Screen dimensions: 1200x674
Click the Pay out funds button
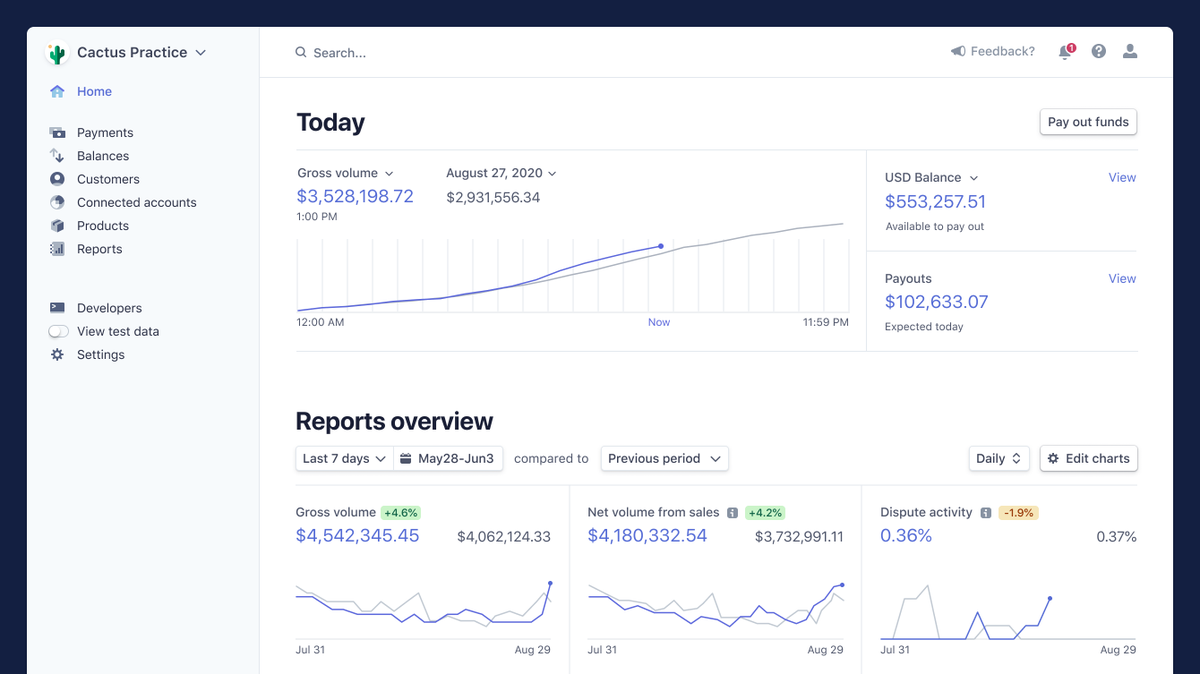[x=1088, y=121]
